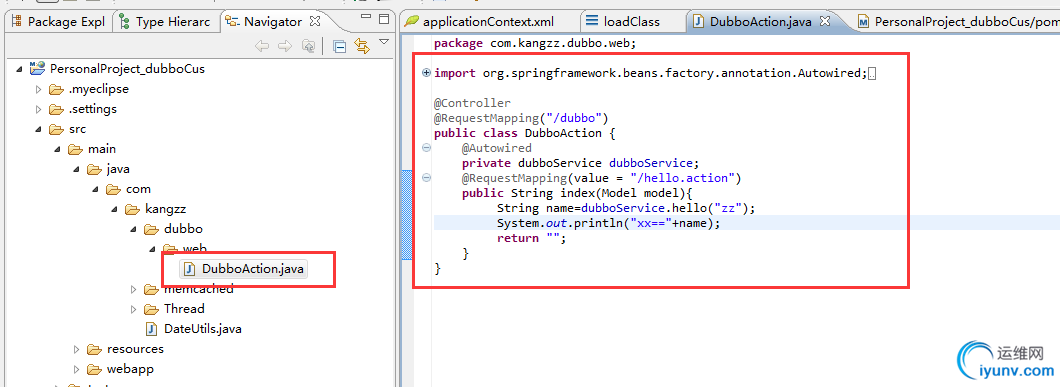Expand the .myeclipse folder
The width and height of the screenshot is (1060, 387).
click(x=39, y=89)
